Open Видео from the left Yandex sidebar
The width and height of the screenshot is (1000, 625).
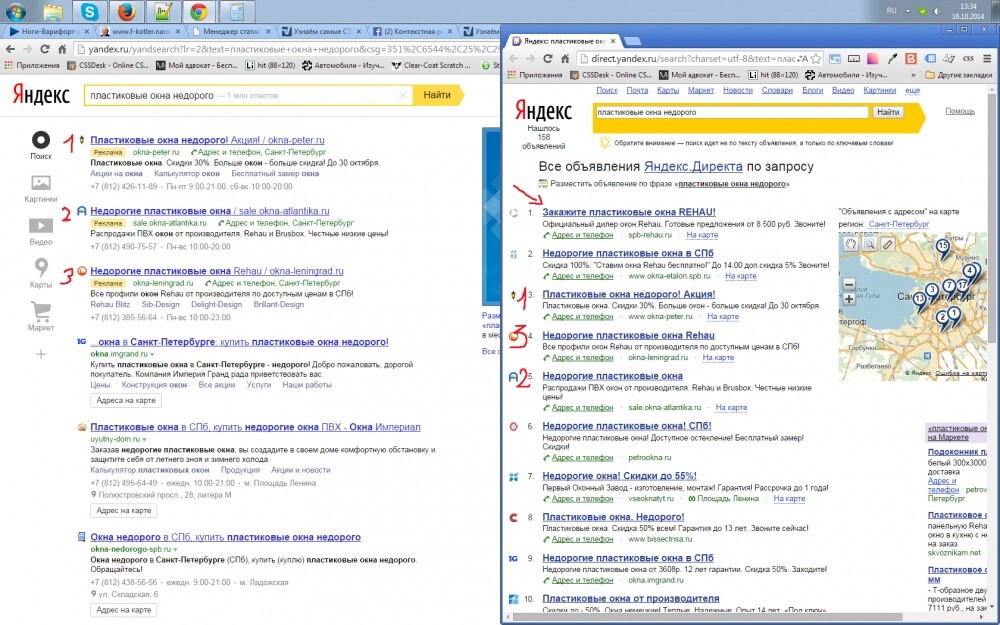(41, 226)
